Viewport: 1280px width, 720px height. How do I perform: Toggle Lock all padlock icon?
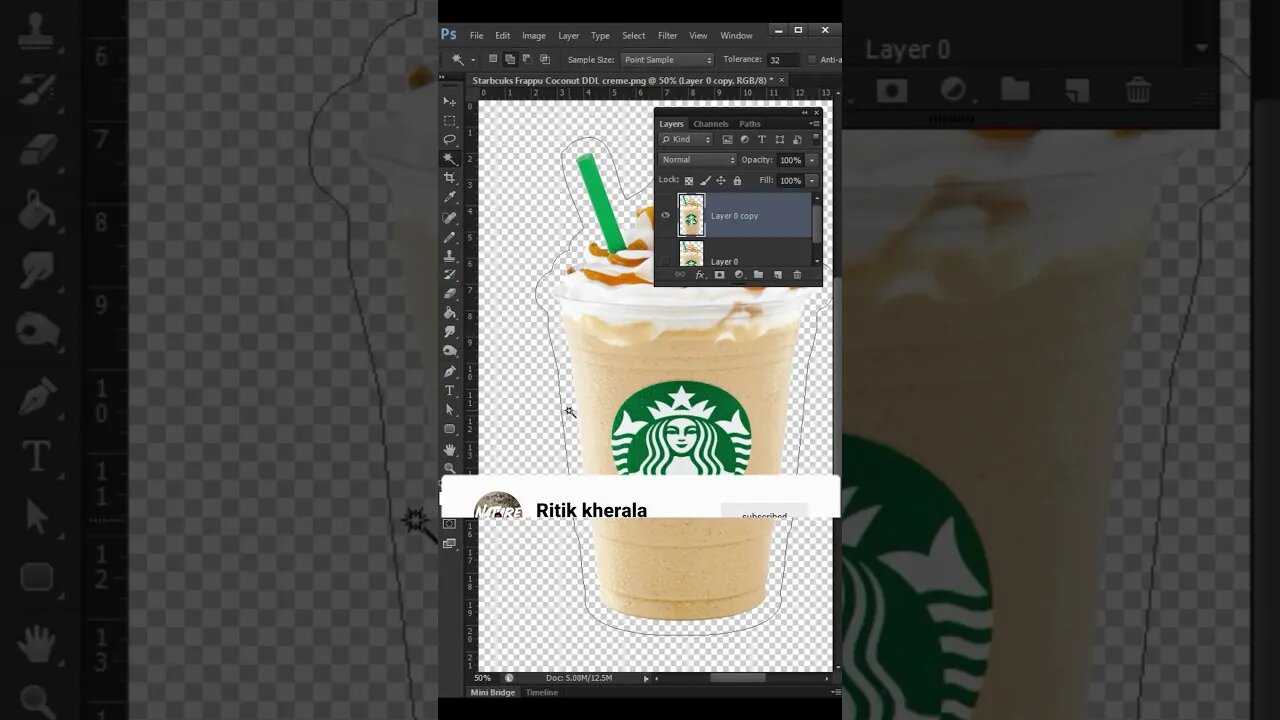[737, 181]
